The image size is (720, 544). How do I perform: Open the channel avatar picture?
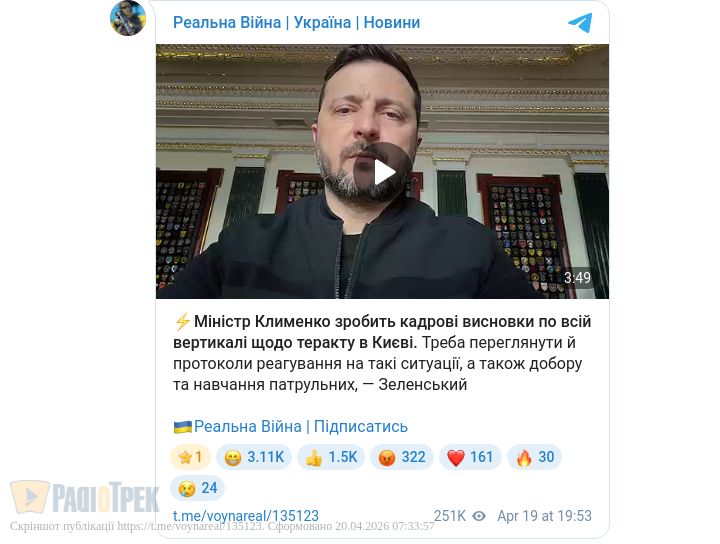tap(128, 18)
